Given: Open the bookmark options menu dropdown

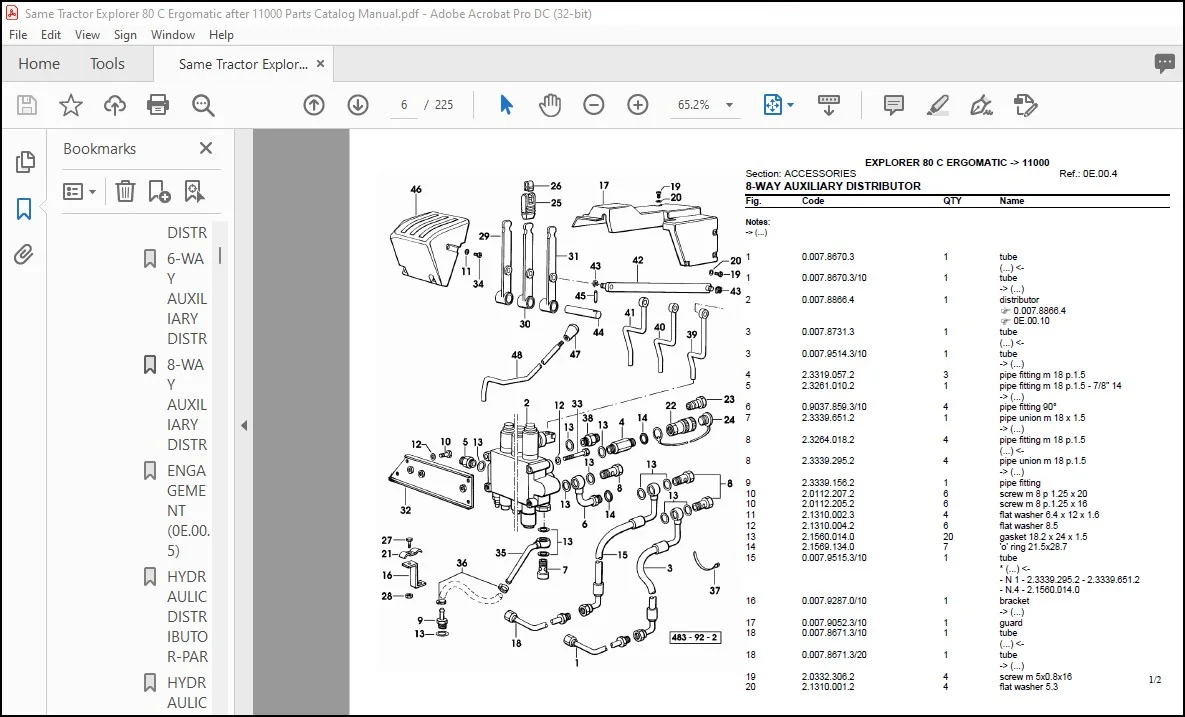Looking at the screenshot, I should click(79, 191).
